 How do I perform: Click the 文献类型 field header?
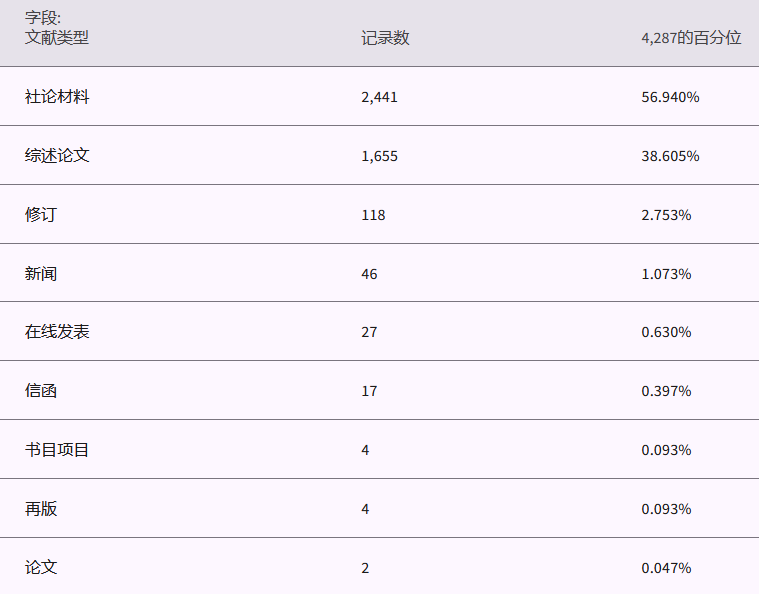coord(57,38)
